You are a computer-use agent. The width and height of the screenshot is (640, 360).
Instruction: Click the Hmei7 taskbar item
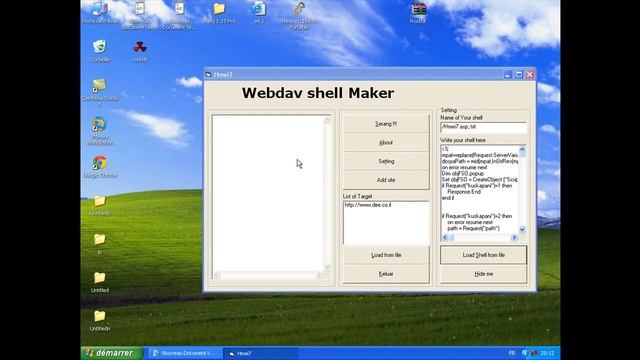(x=260, y=353)
